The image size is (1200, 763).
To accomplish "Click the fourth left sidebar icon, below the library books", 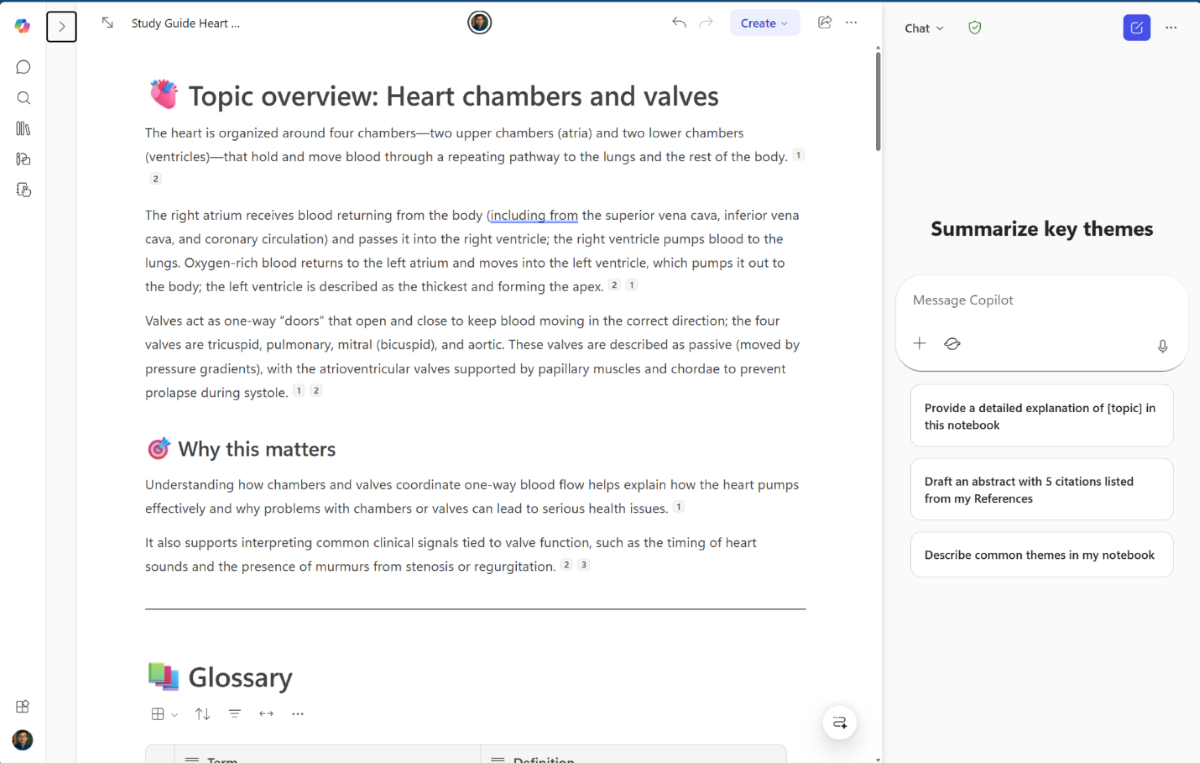I will point(23,158).
